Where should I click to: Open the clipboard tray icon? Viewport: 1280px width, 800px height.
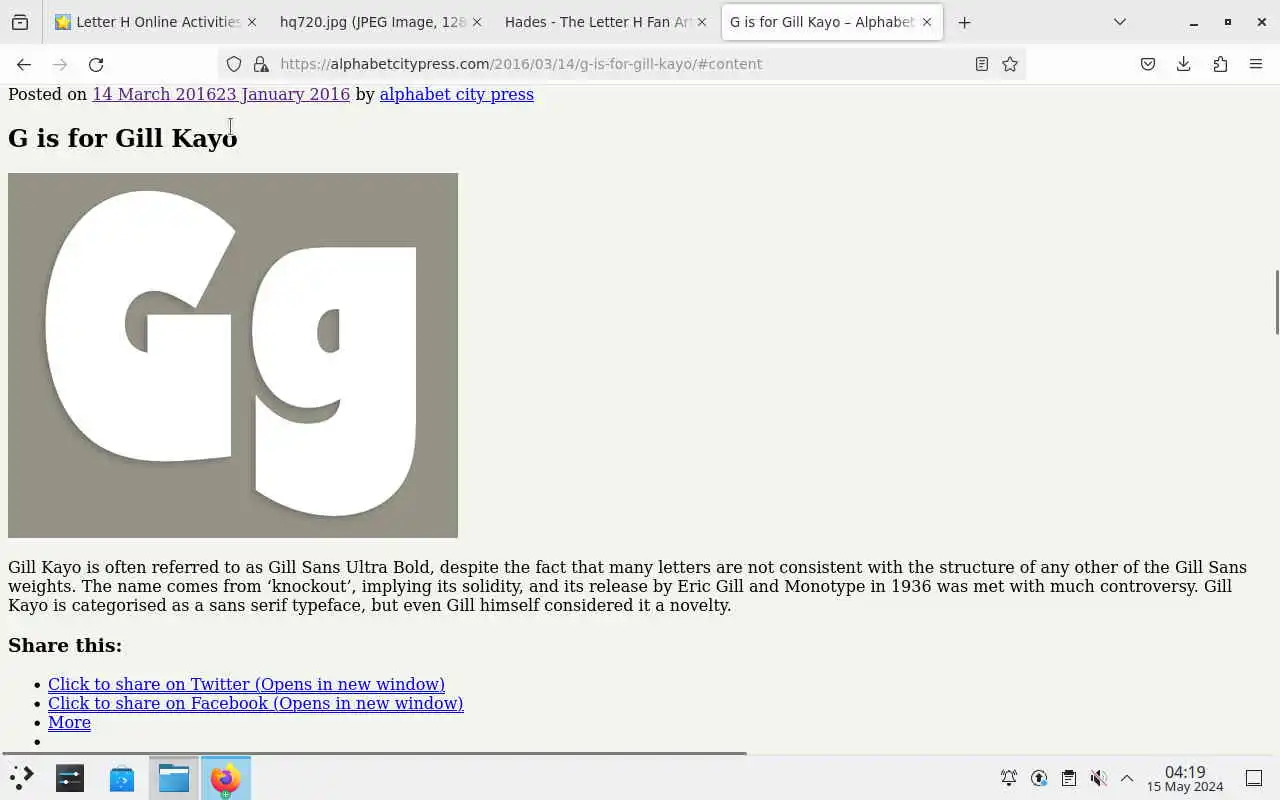click(1068, 778)
